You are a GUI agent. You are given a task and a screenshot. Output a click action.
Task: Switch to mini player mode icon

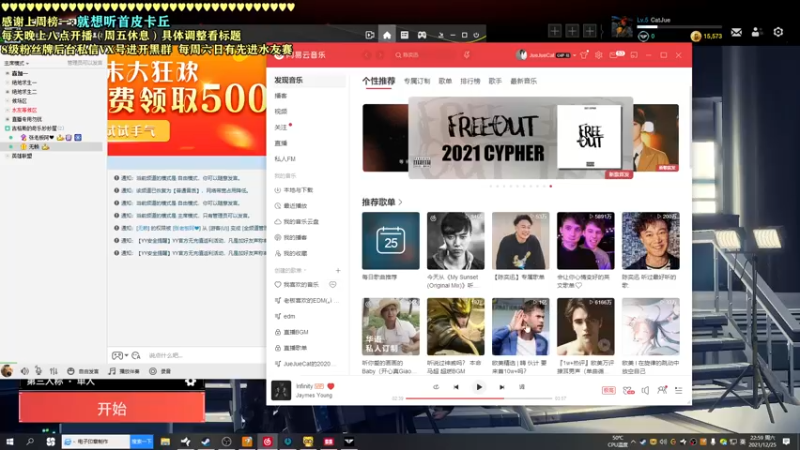pos(634,55)
